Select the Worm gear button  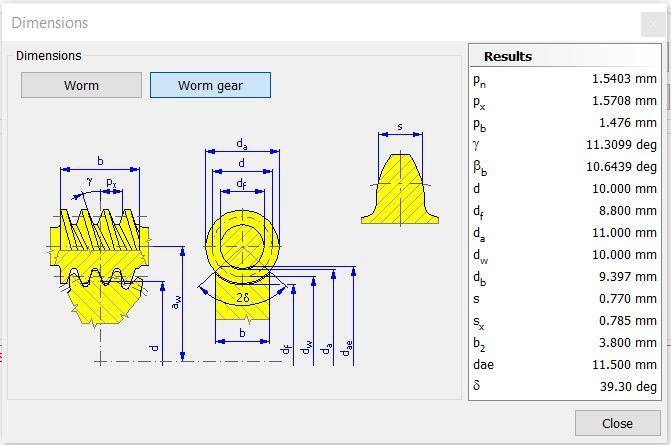coord(210,85)
